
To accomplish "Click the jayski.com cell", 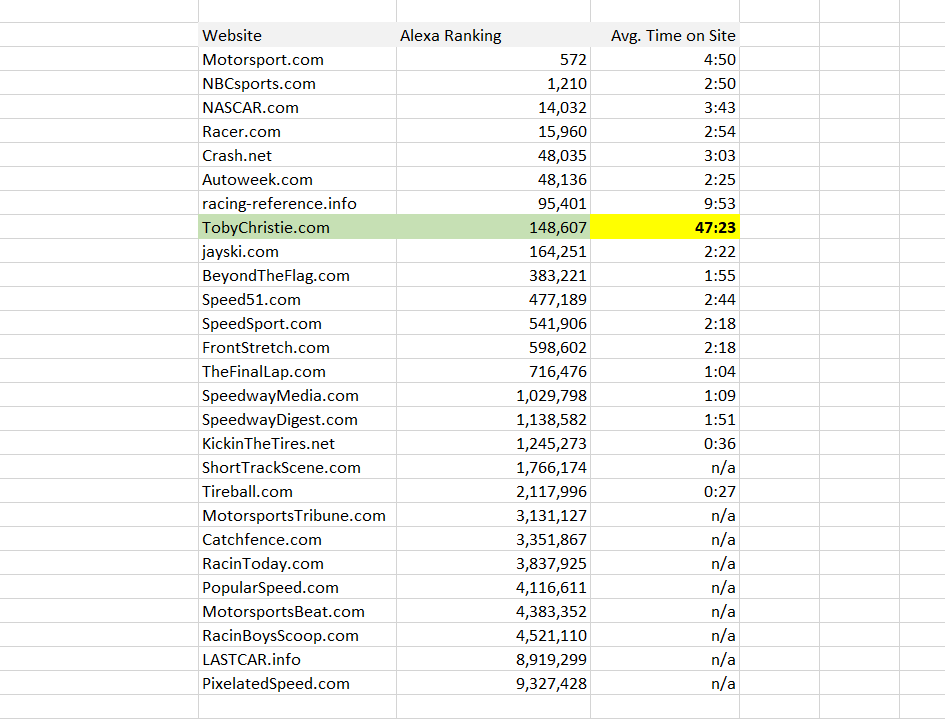I will tap(297, 251).
